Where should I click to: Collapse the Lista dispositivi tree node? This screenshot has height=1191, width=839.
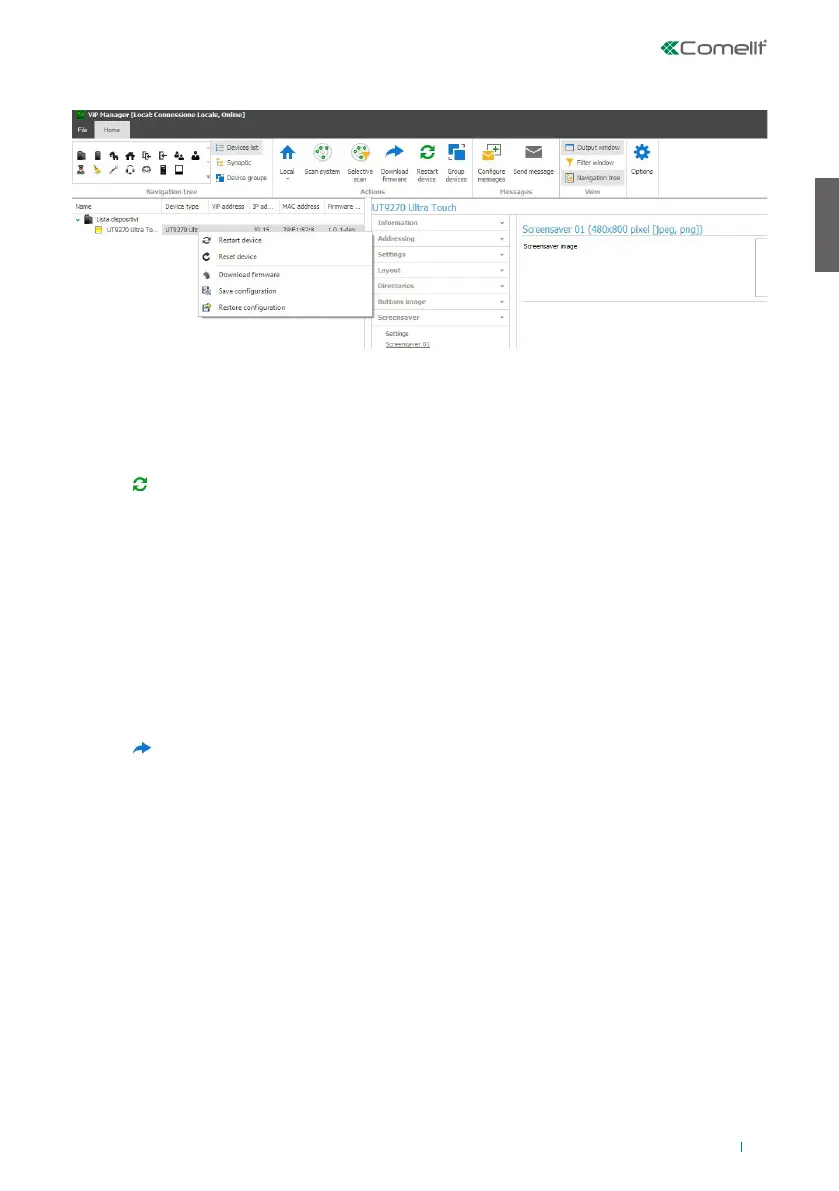[77, 220]
